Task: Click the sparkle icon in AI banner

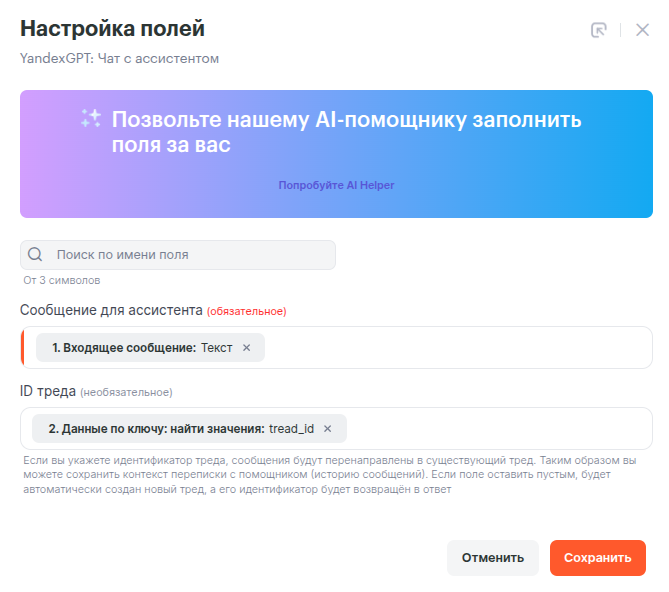Action: [x=91, y=119]
